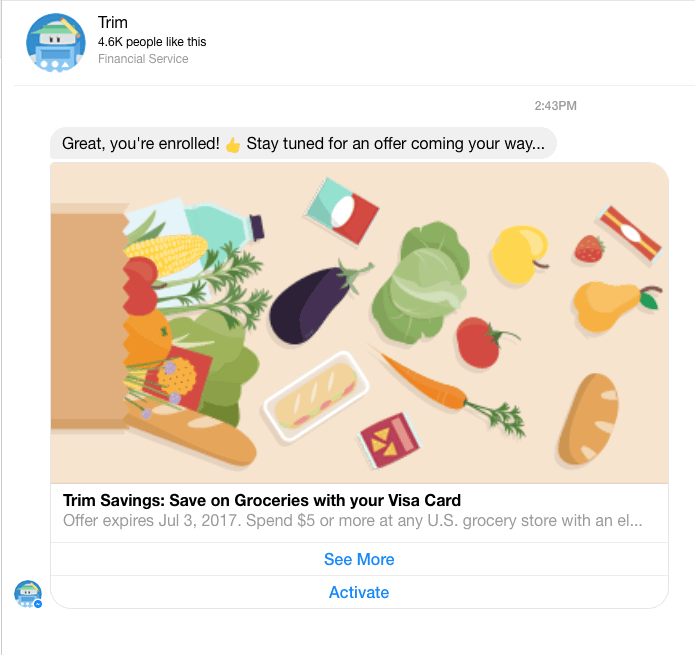
Task: Click the strawberry in the offer image
Action: [589, 249]
